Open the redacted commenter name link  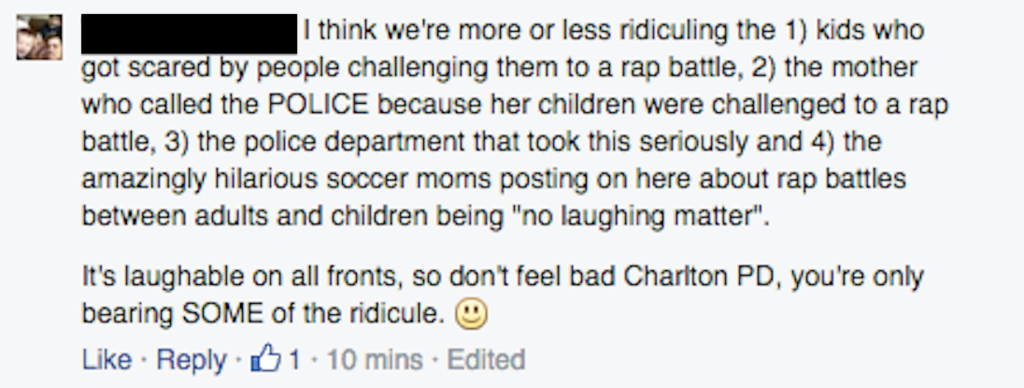(x=189, y=33)
